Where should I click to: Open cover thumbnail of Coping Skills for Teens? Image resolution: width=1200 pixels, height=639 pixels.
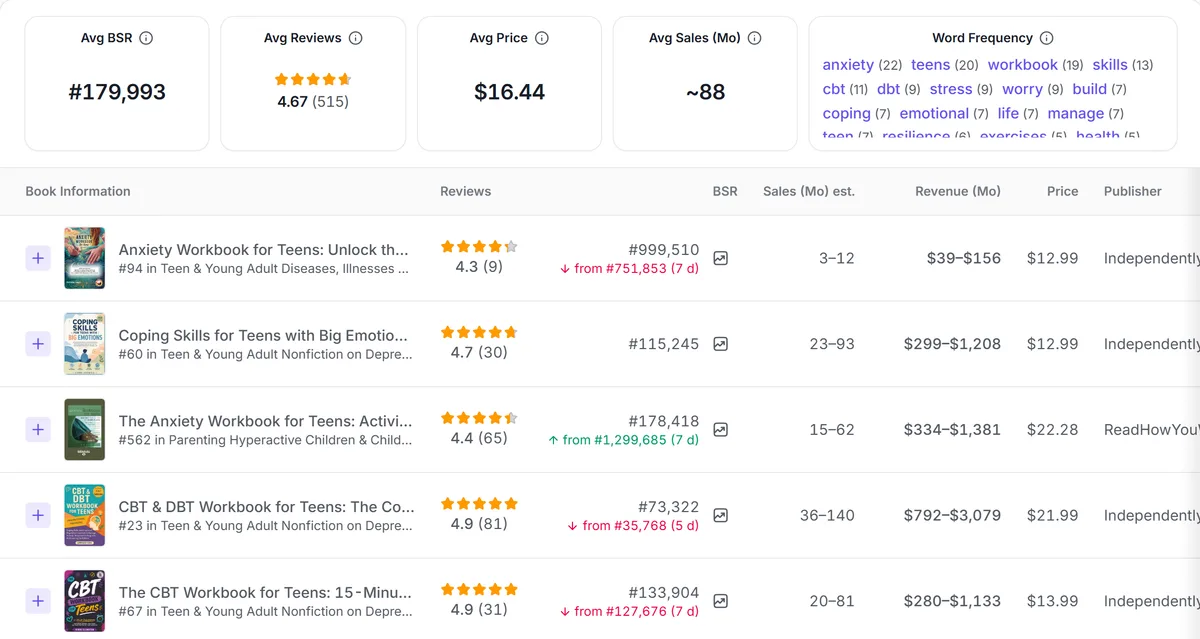tap(85, 344)
